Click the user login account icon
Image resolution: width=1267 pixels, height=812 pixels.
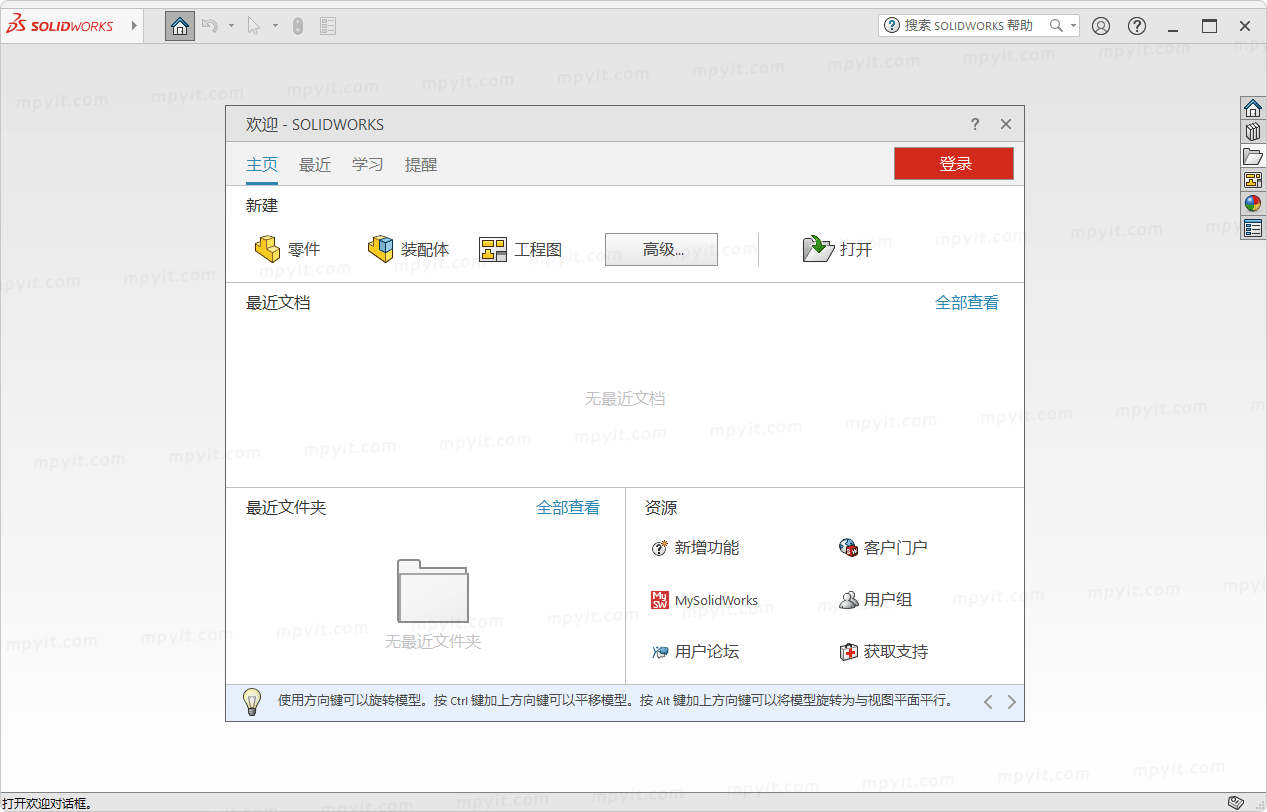click(1101, 26)
